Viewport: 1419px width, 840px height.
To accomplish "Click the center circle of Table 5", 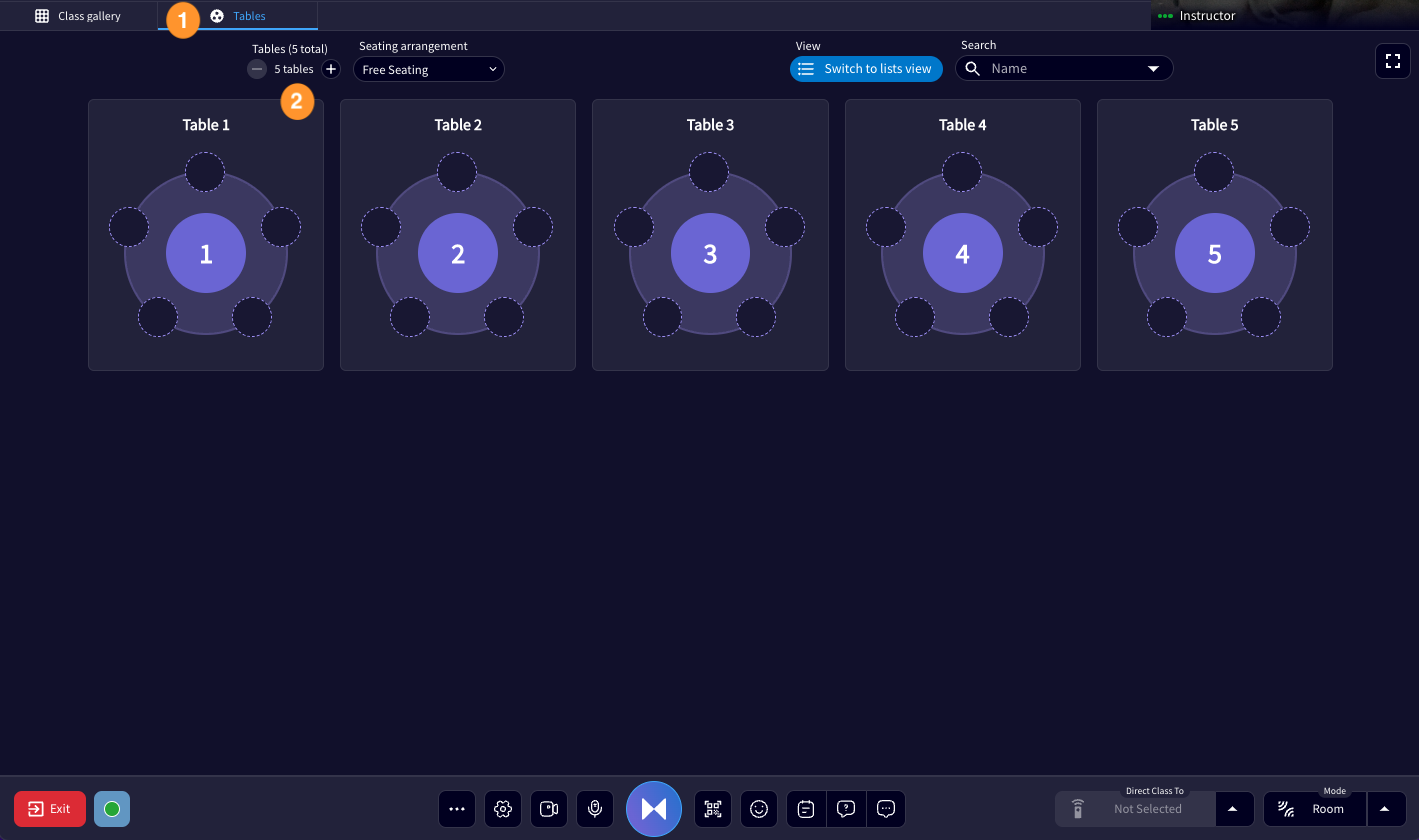I will point(1214,254).
